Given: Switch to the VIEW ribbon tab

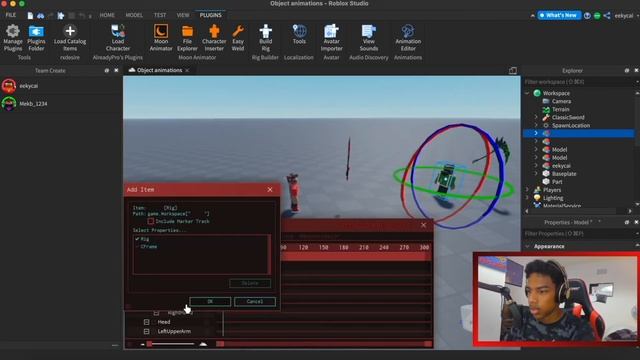Looking at the screenshot, I should [183, 15].
